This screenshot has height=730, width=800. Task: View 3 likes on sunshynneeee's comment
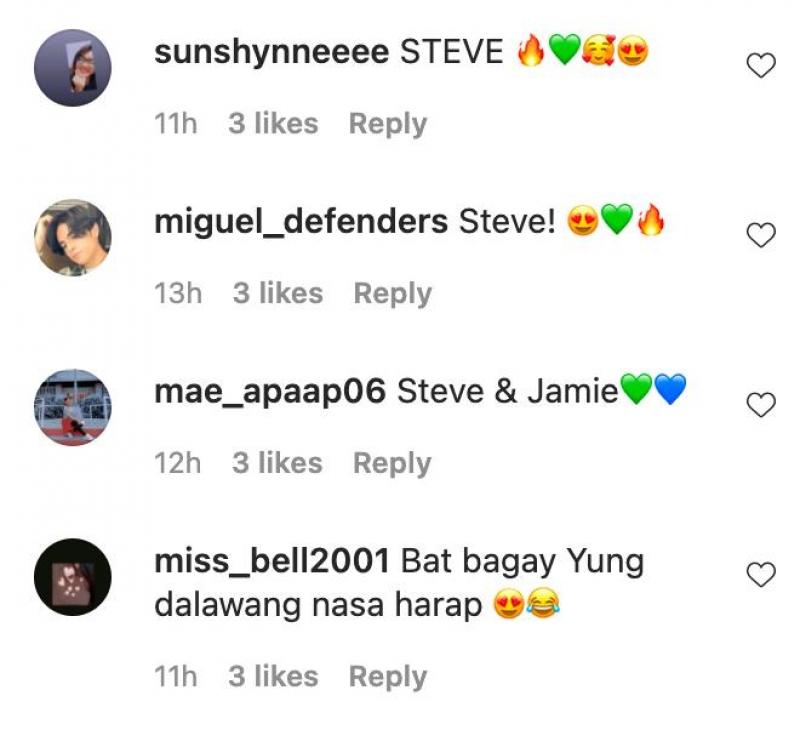[x=273, y=123]
